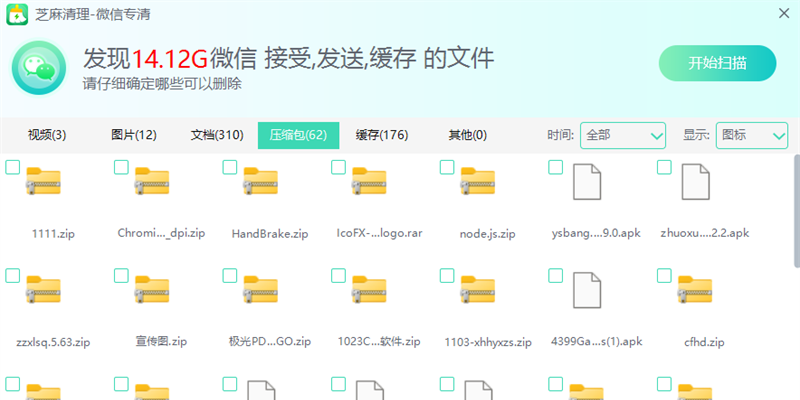Click the file name zhuoxu....2.2.apk

[704, 234]
